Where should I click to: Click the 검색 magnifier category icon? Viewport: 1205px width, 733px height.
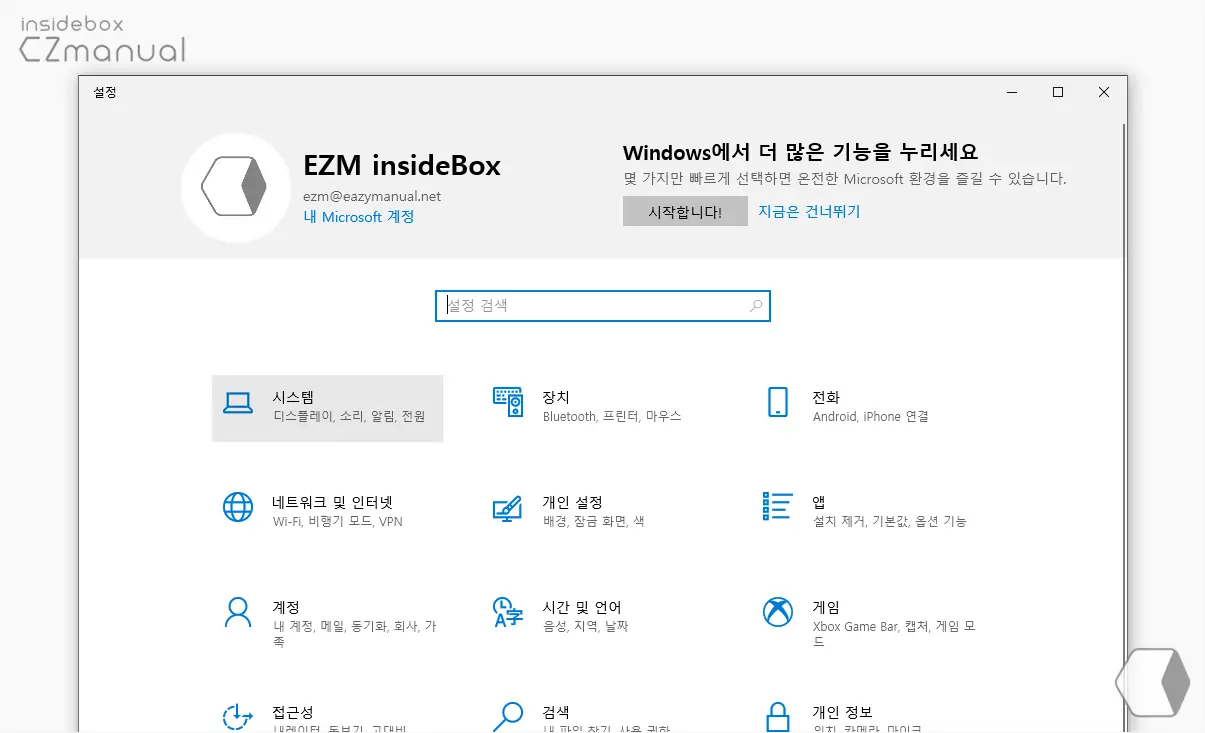click(508, 716)
